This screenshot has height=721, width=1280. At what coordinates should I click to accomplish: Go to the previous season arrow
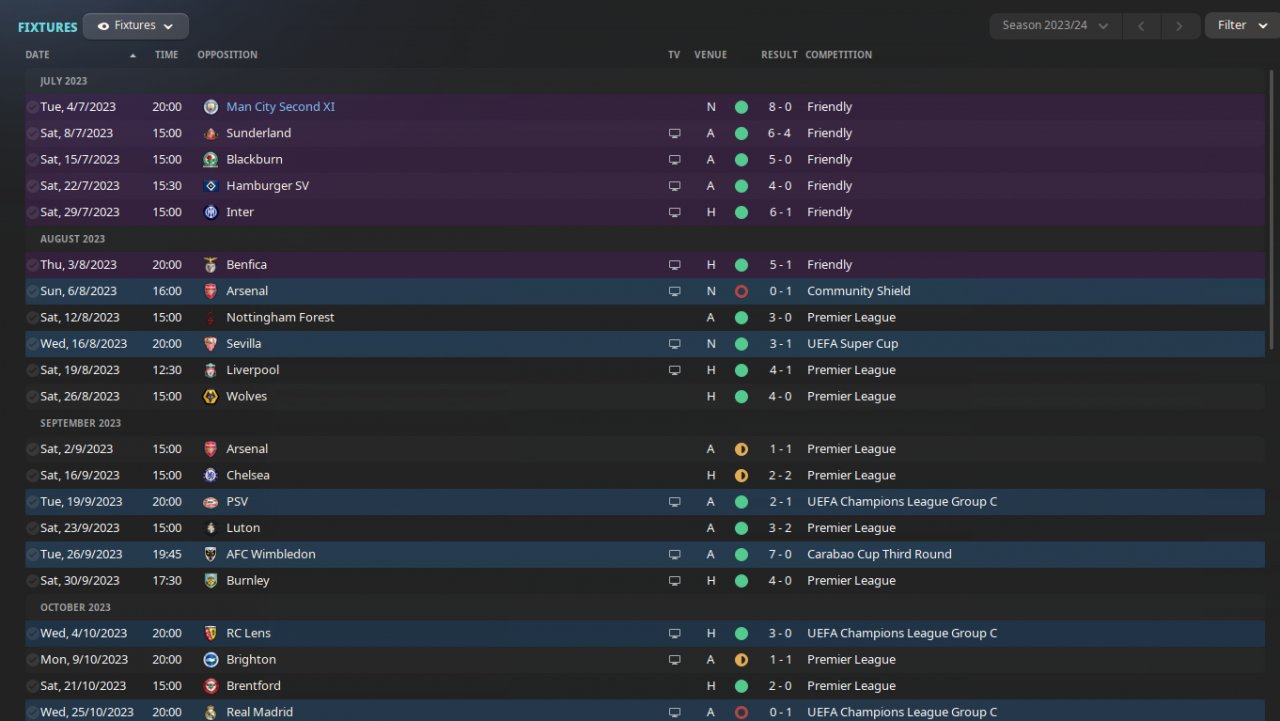pos(1141,26)
